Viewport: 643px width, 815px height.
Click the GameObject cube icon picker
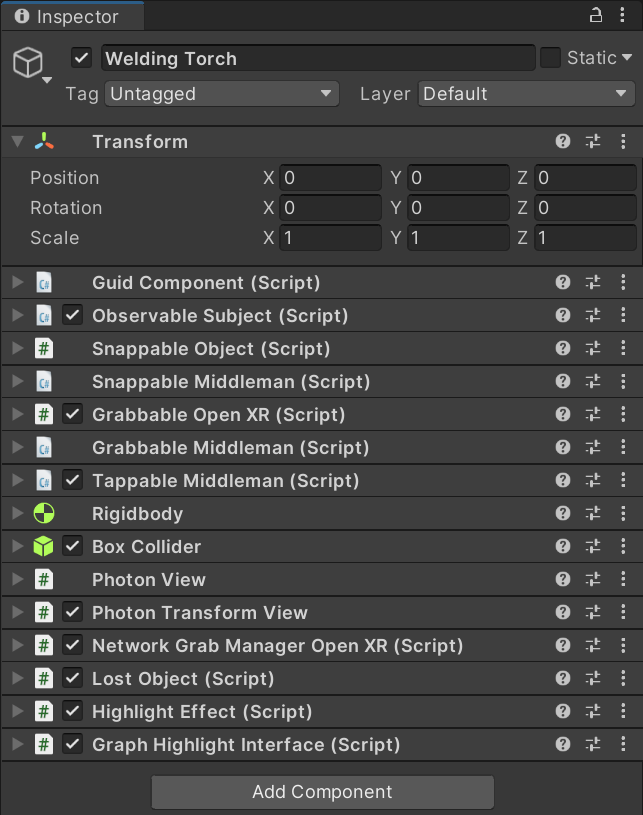(28, 64)
